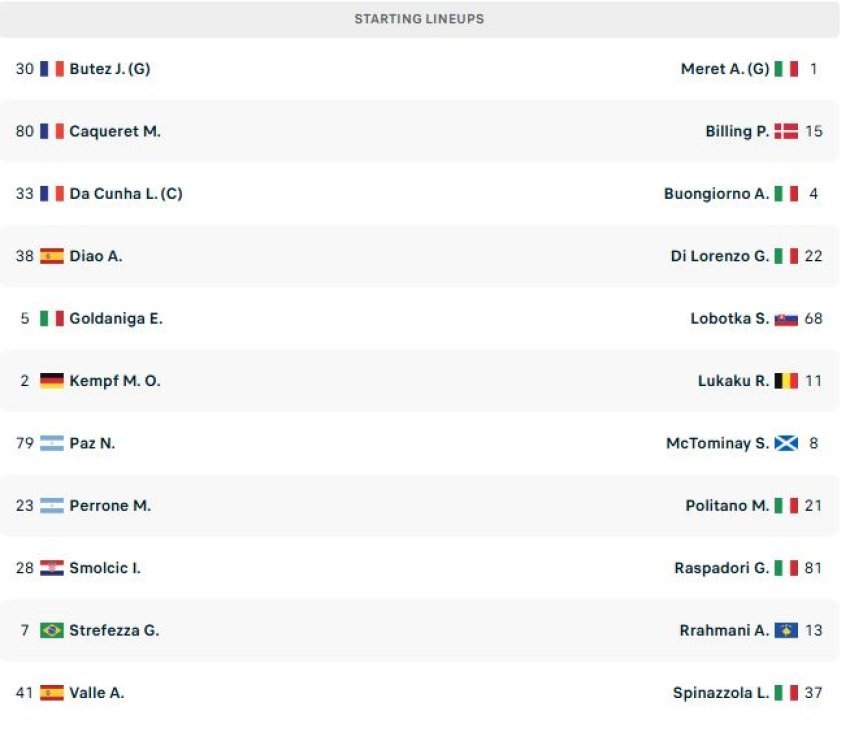850x737 pixels.
Task: Click the Brazilian flag beside Strefezza G.
Action: (51, 630)
